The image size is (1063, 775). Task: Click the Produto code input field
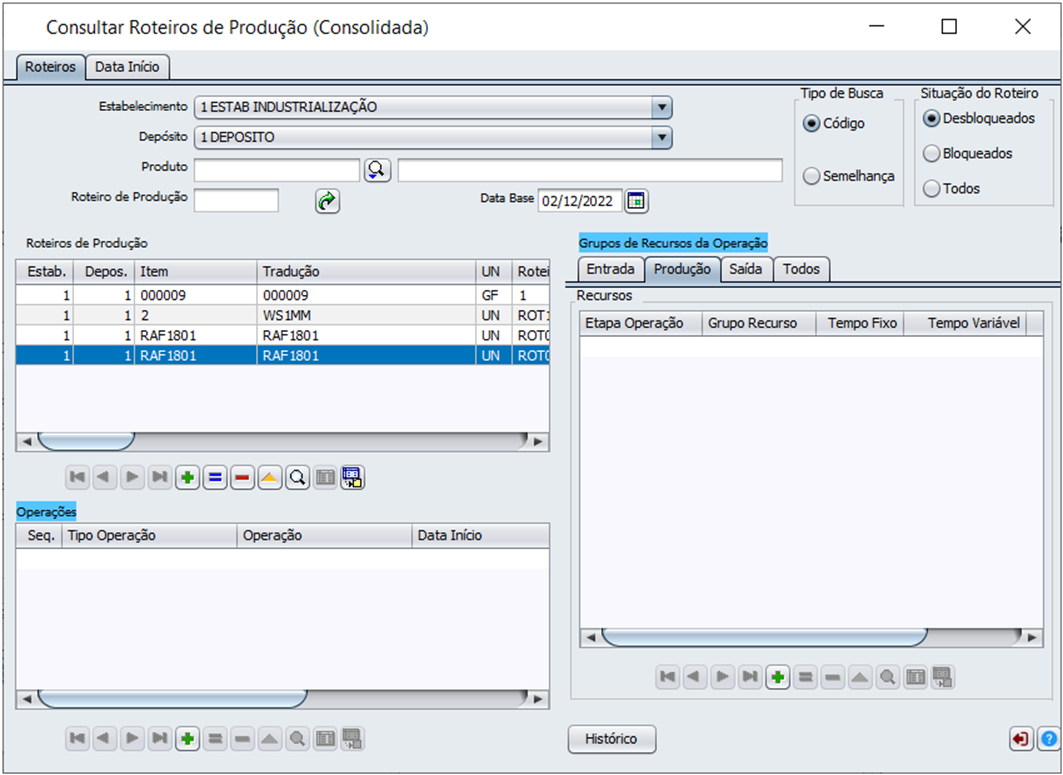click(277, 170)
